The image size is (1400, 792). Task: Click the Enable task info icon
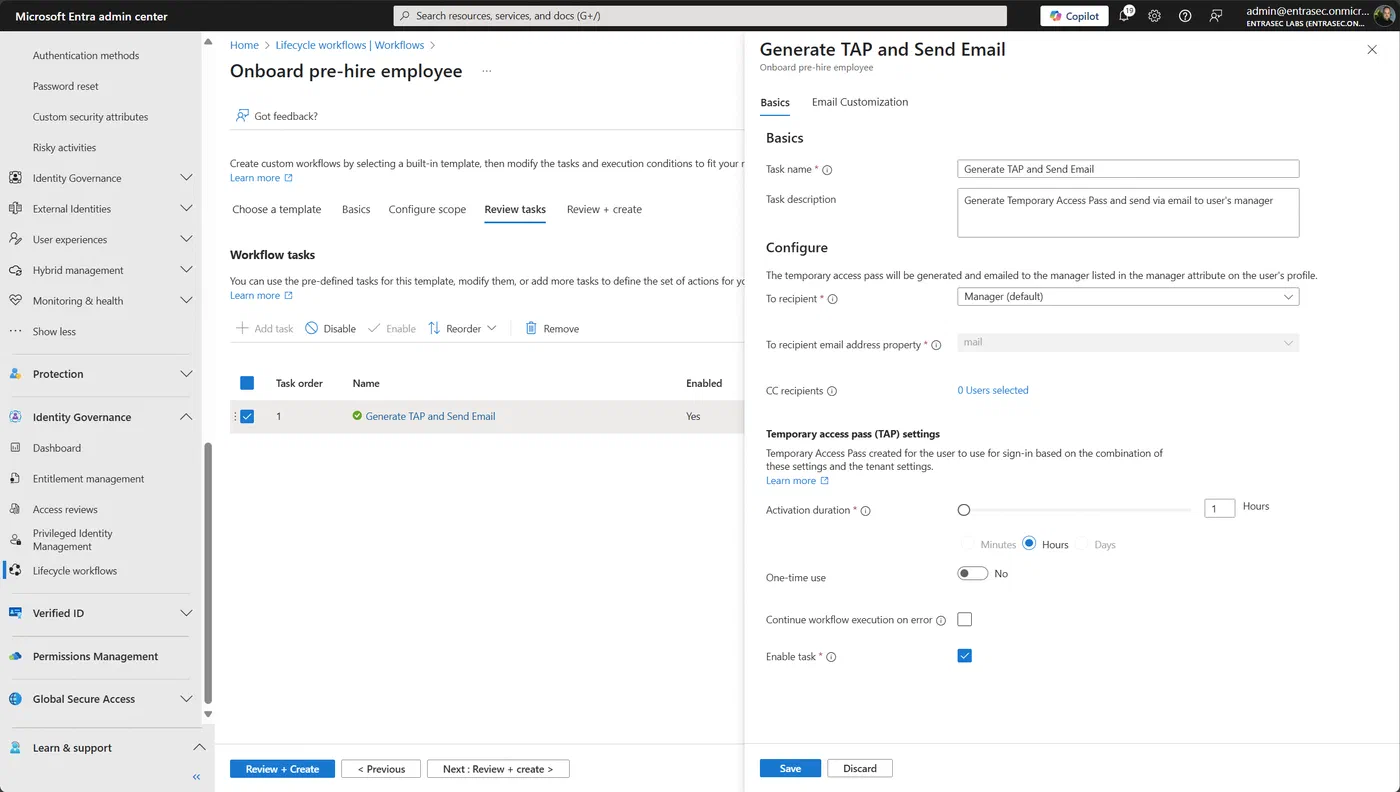[x=831, y=657]
